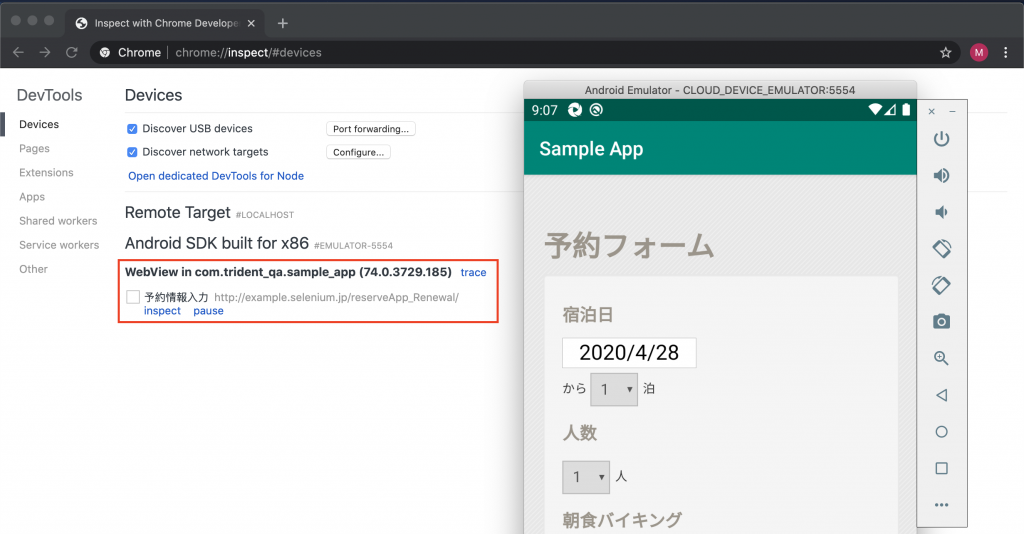Raise volume with emulator volume up icon
Image resolution: width=1024 pixels, height=534 pixels.
(x=941, y=176)
